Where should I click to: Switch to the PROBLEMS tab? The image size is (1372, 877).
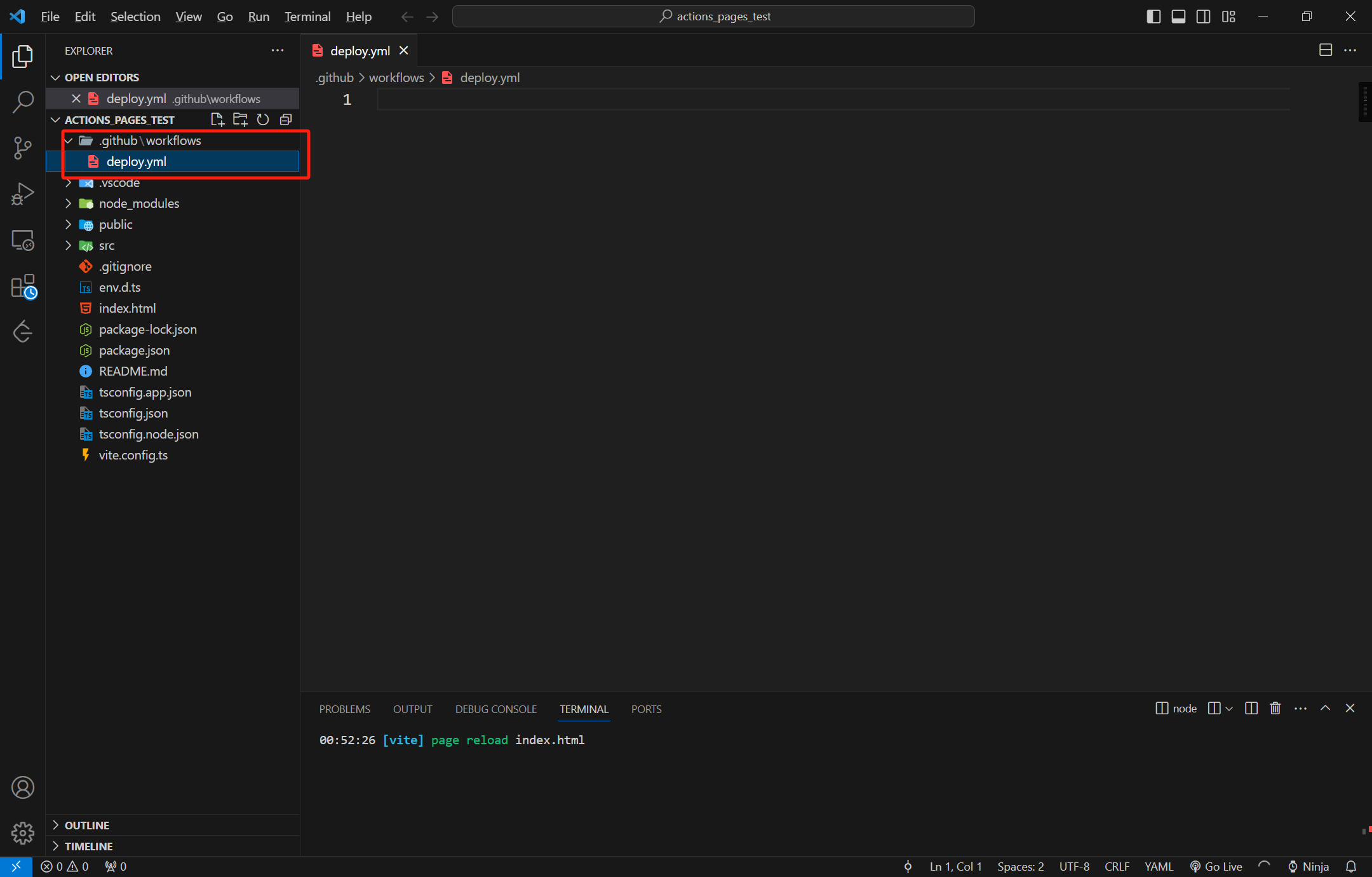pyautogui.click(x=344, y=709)
